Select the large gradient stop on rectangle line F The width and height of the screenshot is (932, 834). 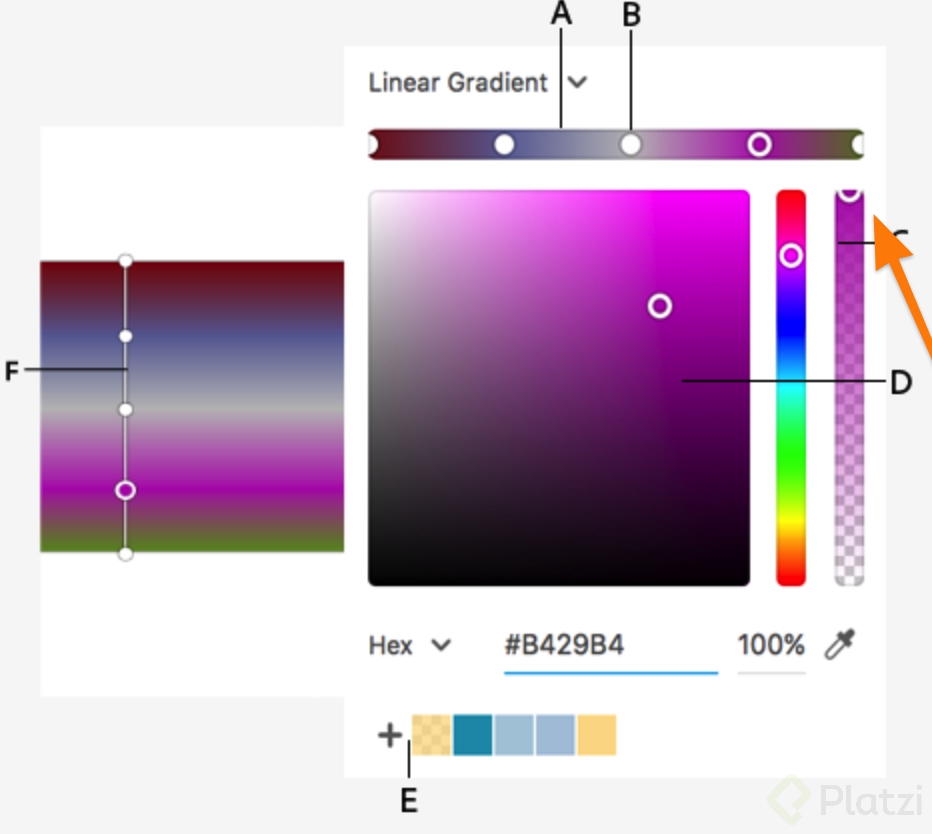[x=124, y=490]
